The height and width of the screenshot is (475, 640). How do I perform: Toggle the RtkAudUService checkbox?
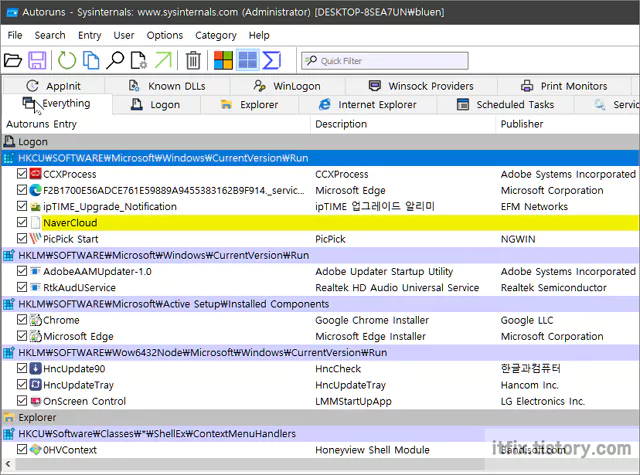click(x=22, y=287)
